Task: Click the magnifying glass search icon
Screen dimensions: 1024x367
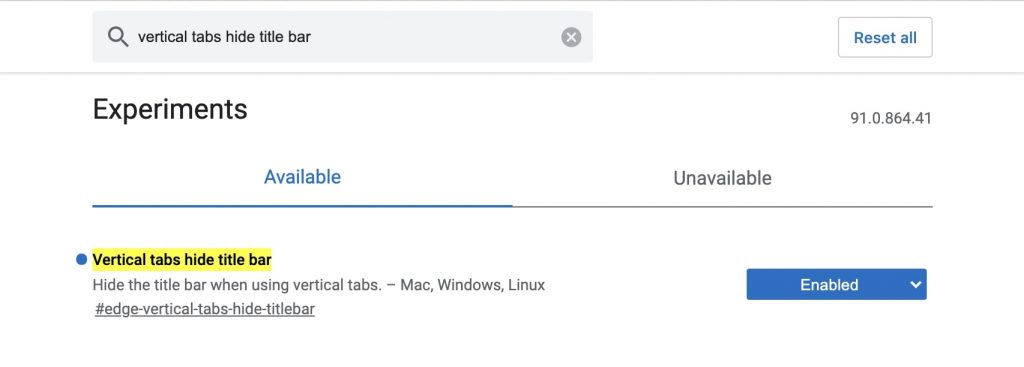Action: tap(118, 37)
